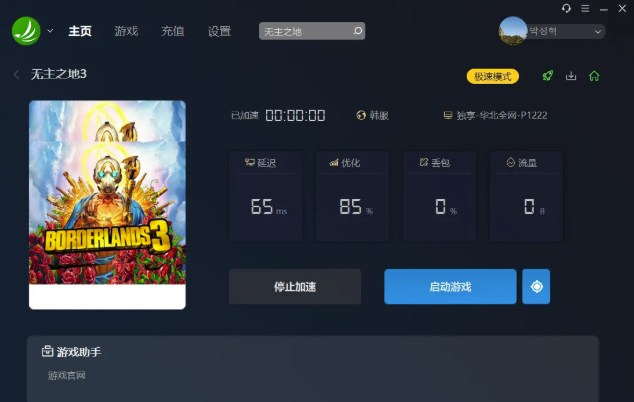Screen dimensions: 634x402
Task: Select the 韩服 server region
Action: tap(372, 115)
